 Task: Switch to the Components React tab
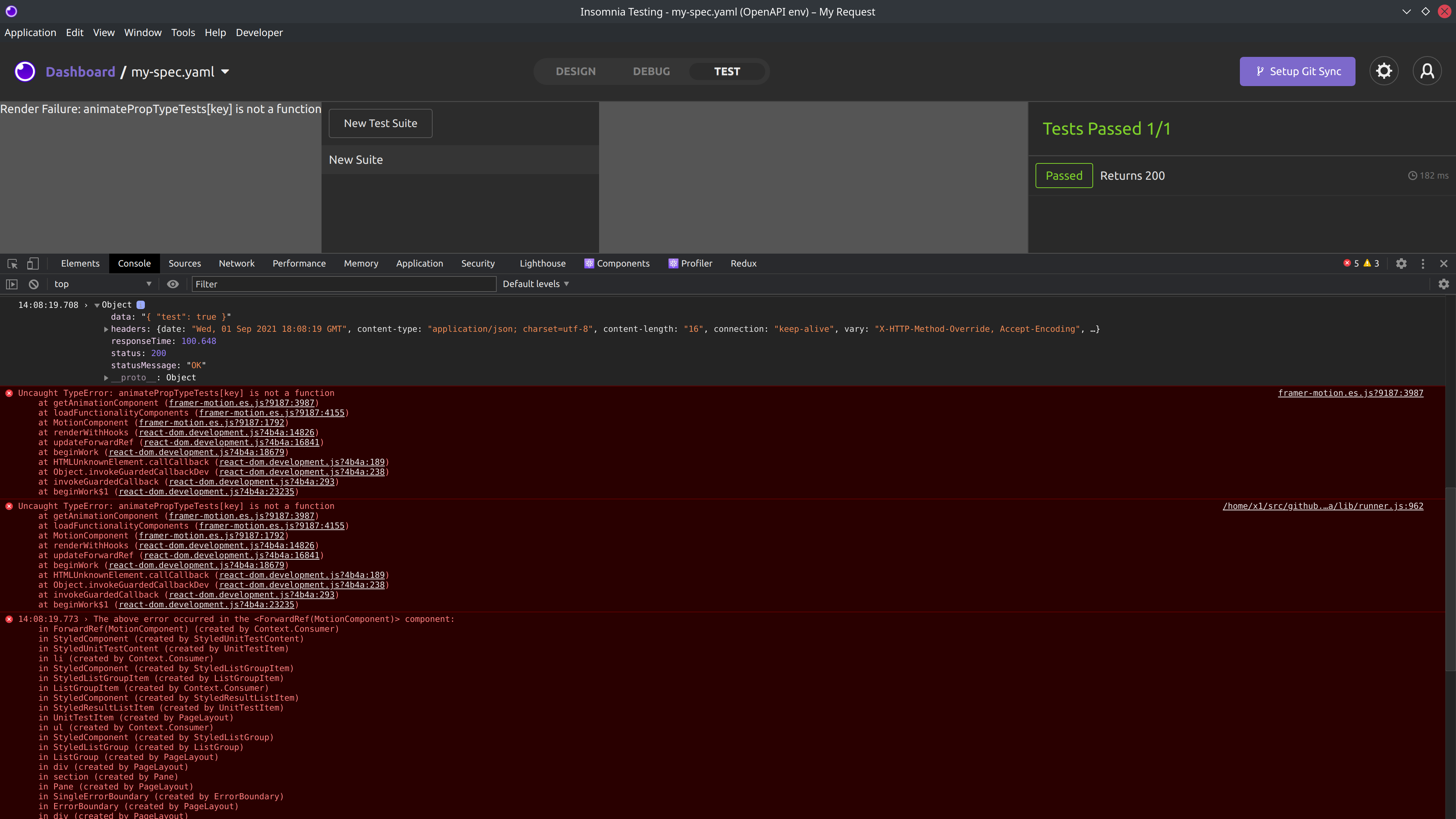(617, 264)
